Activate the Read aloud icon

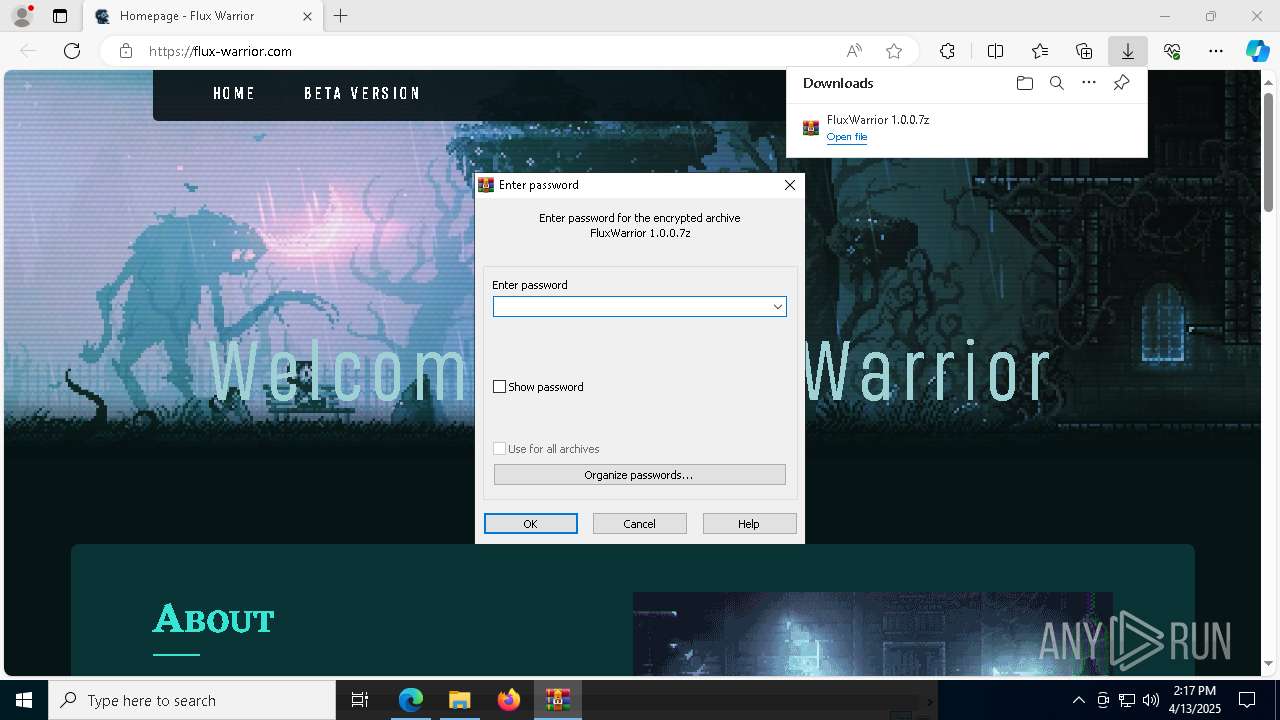(x=854, y=51)
